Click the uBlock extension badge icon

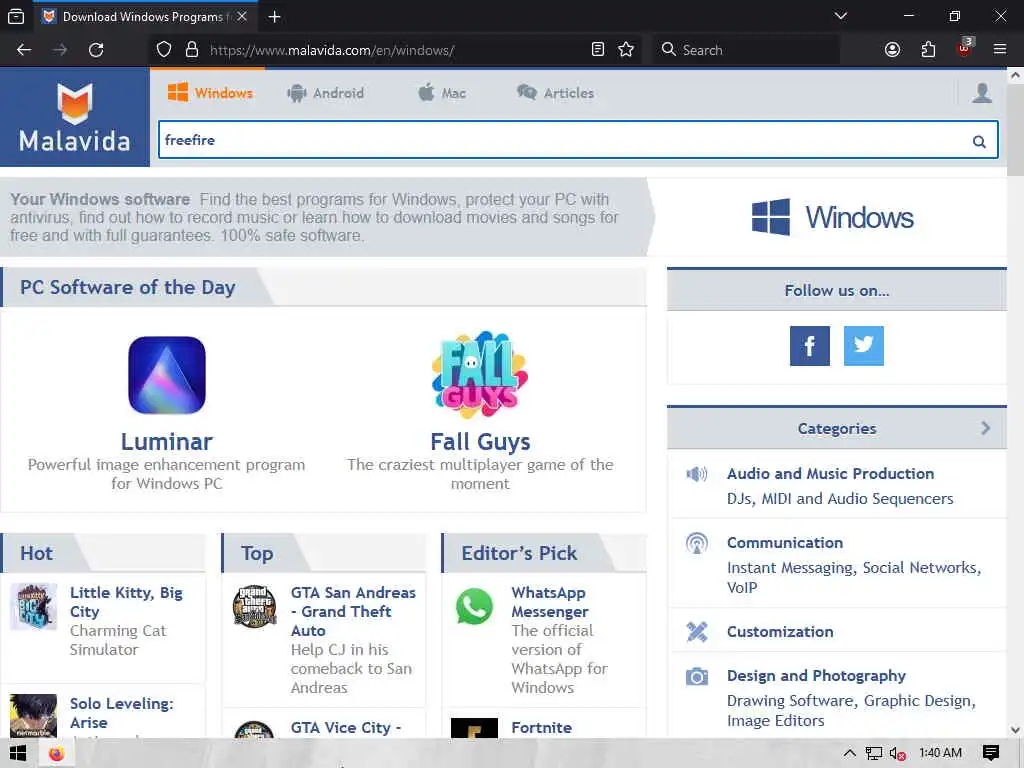click(964, 48)
